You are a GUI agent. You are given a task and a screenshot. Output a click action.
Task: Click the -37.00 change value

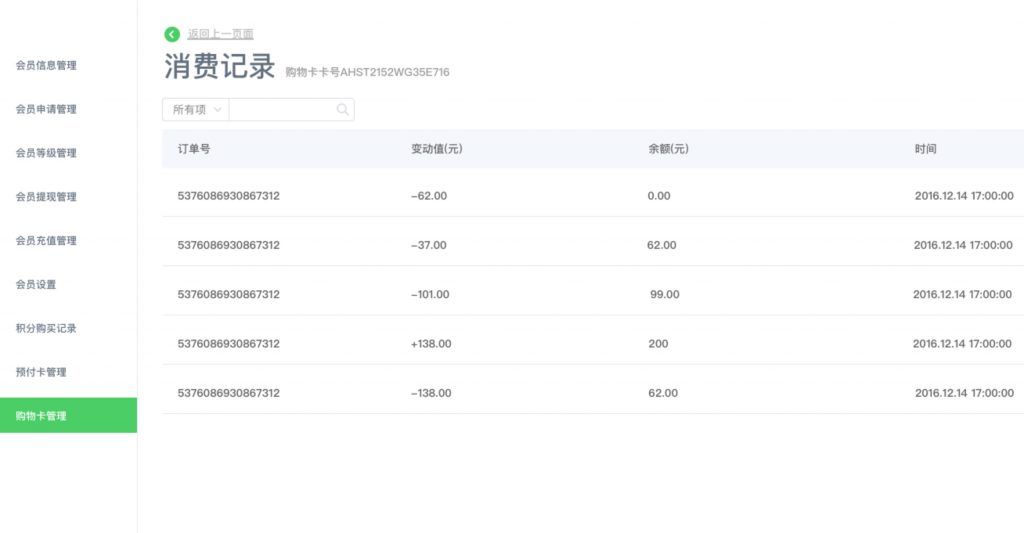429,245
